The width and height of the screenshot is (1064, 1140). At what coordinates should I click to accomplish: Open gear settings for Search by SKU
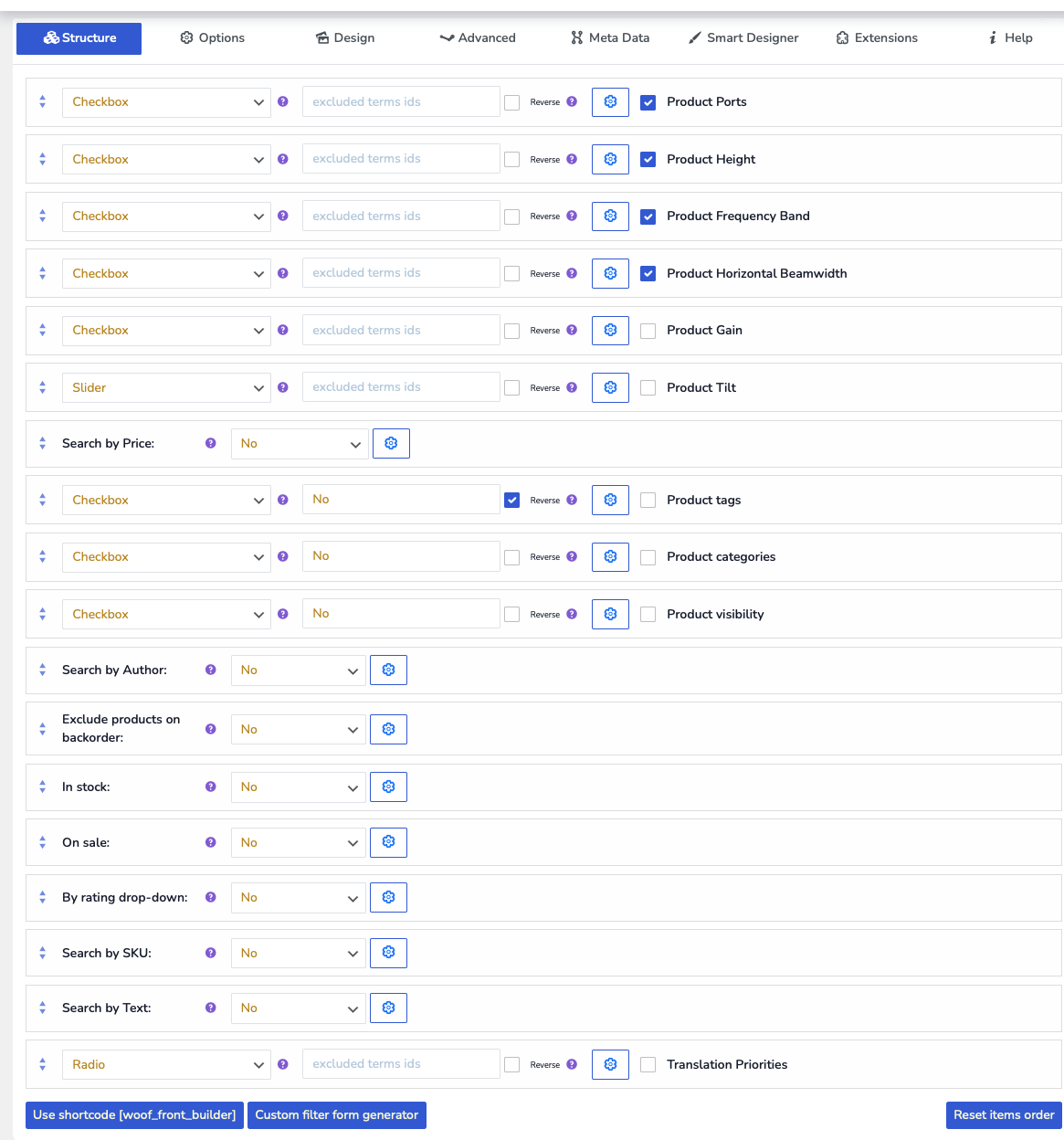pos(388,954)
